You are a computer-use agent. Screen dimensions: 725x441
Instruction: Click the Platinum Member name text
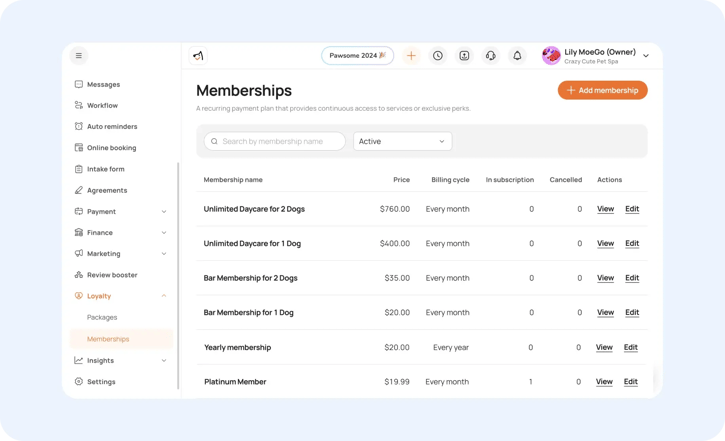(x=235, y=382)
